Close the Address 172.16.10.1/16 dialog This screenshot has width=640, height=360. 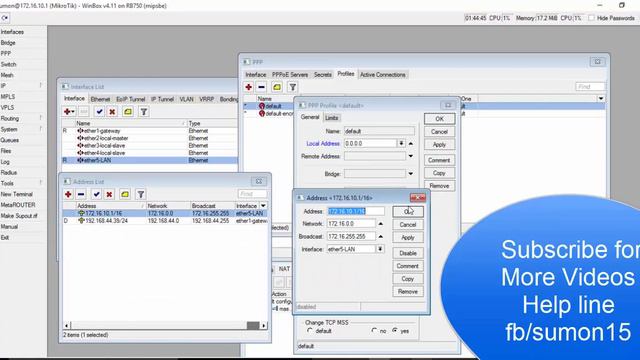[x=418, y=198]
